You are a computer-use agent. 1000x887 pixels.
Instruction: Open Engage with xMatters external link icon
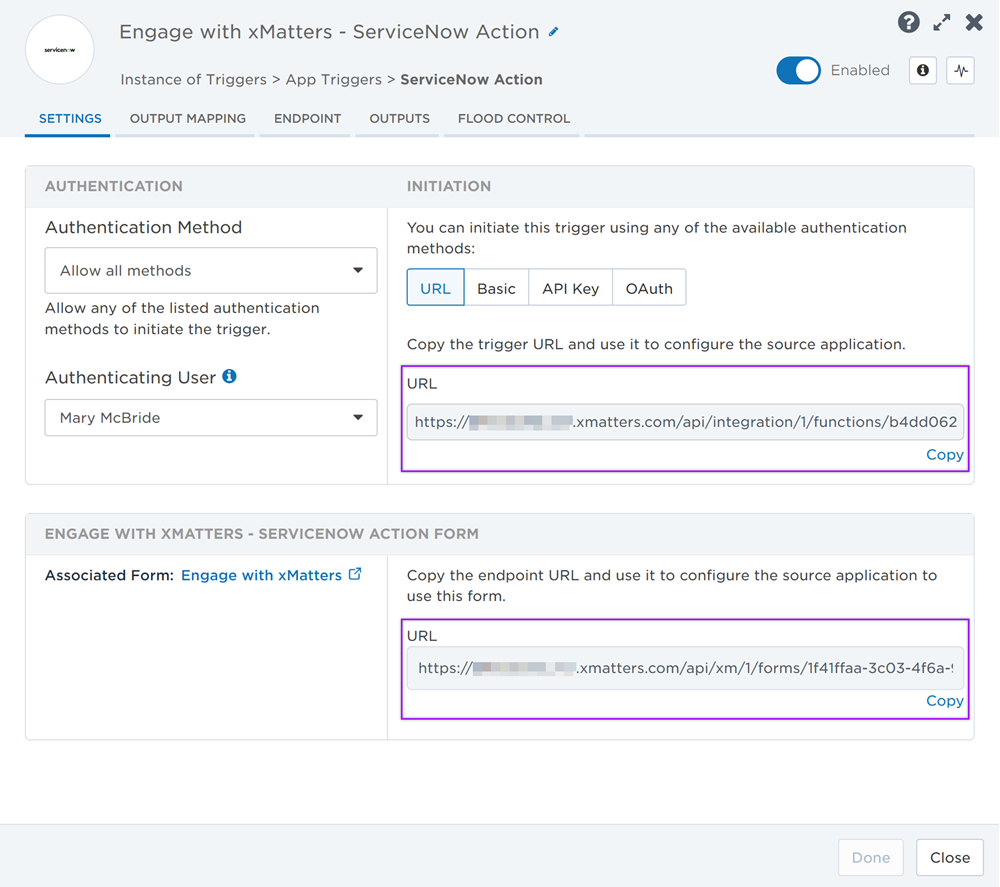[x=355, y=574]
